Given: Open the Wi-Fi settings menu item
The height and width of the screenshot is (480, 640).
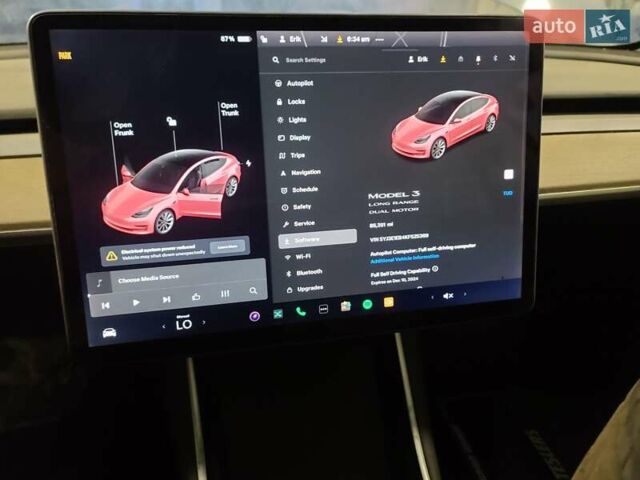Looking at the screenshot, I should coord(302,256).
